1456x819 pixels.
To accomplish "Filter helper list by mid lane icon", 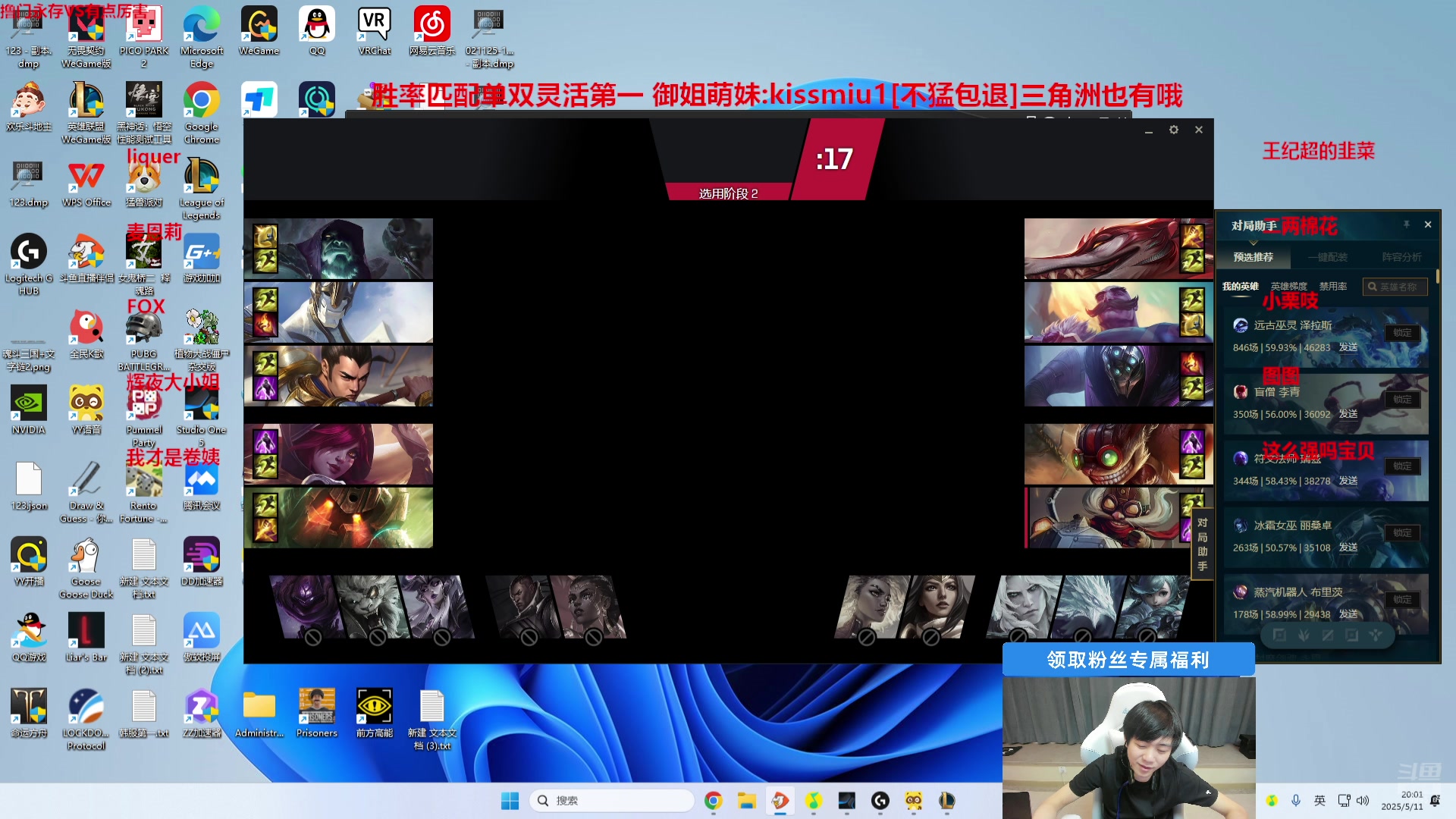I will tap(1328, 635).
